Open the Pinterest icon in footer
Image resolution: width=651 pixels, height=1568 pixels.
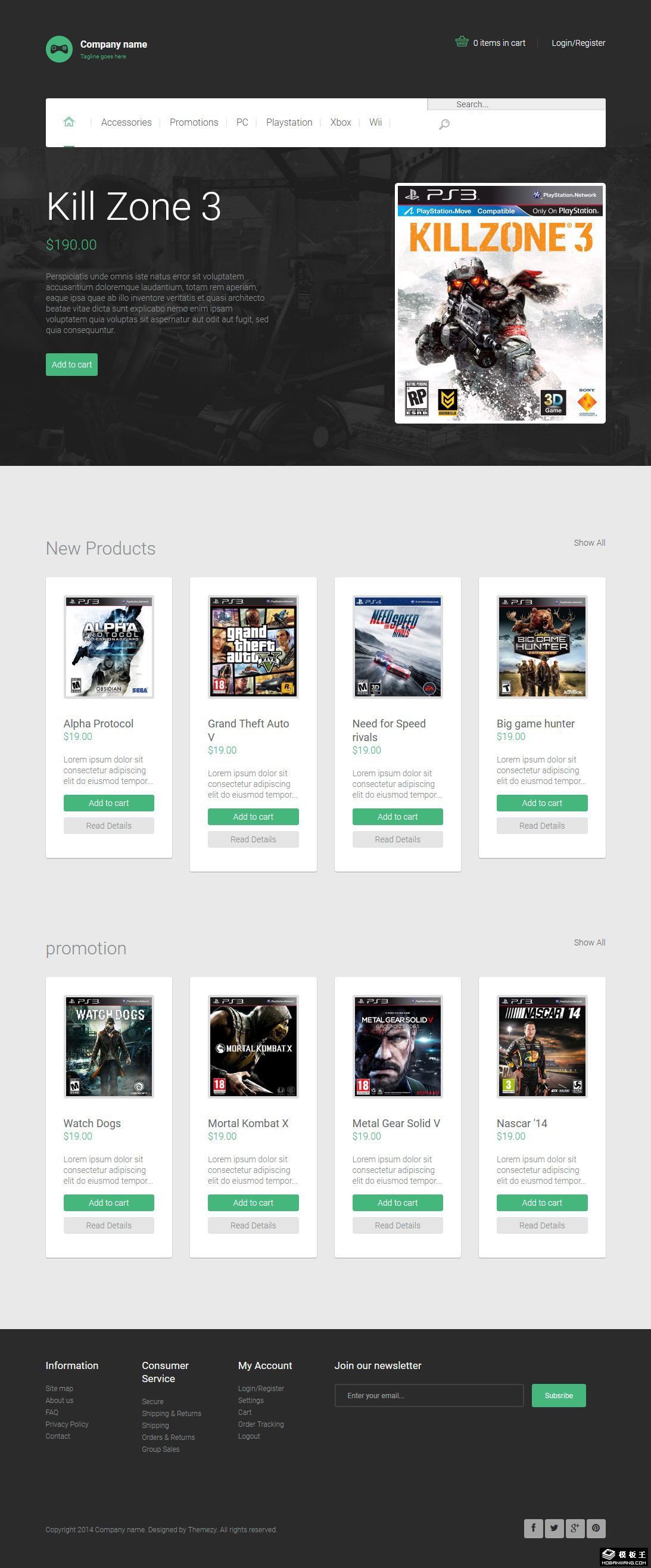pos(596,1528)
